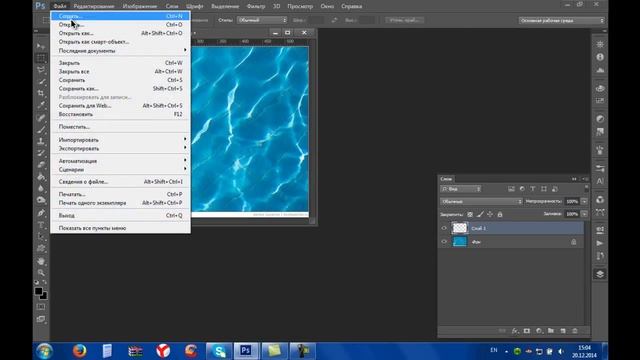Image resolution: width=640 pixels, height=360 pixels.
Task: Toggle smart object filter icon
Action: click(x=555, y=189)
